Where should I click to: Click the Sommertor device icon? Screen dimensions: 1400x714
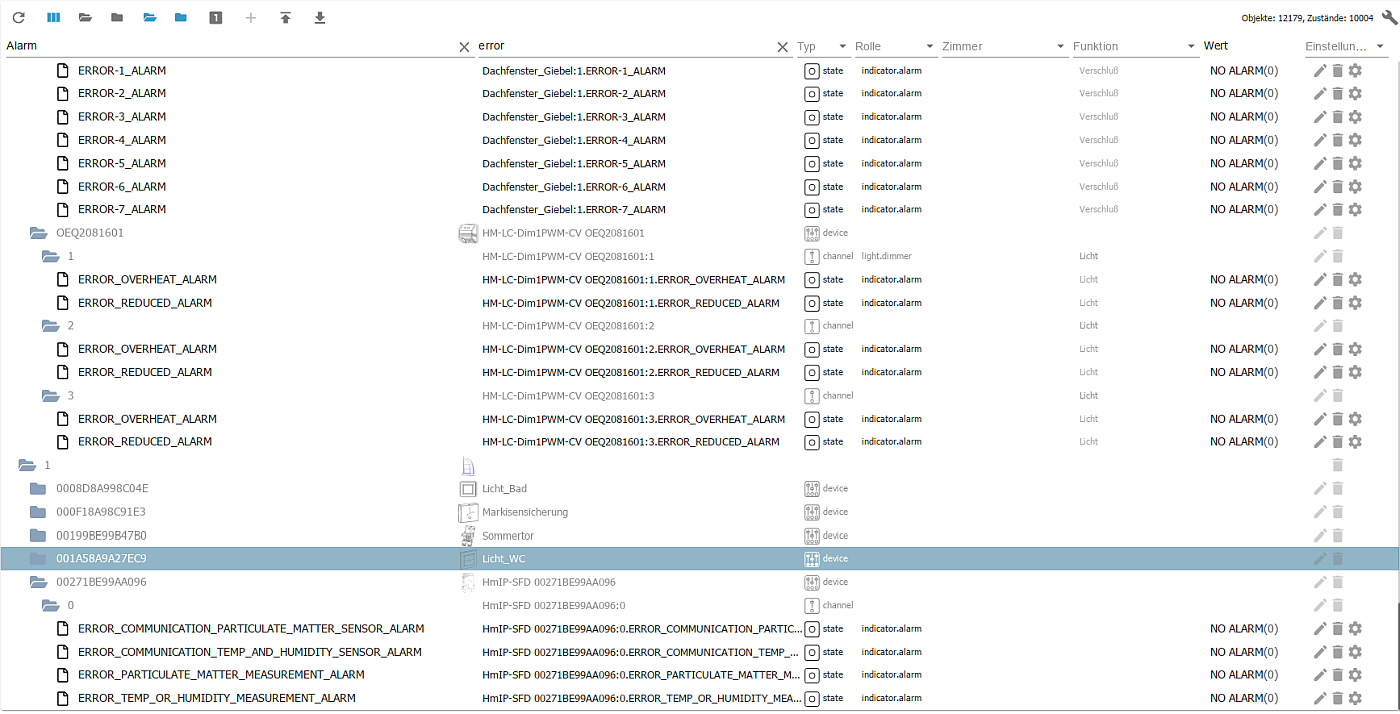click(x=467, y=535)
